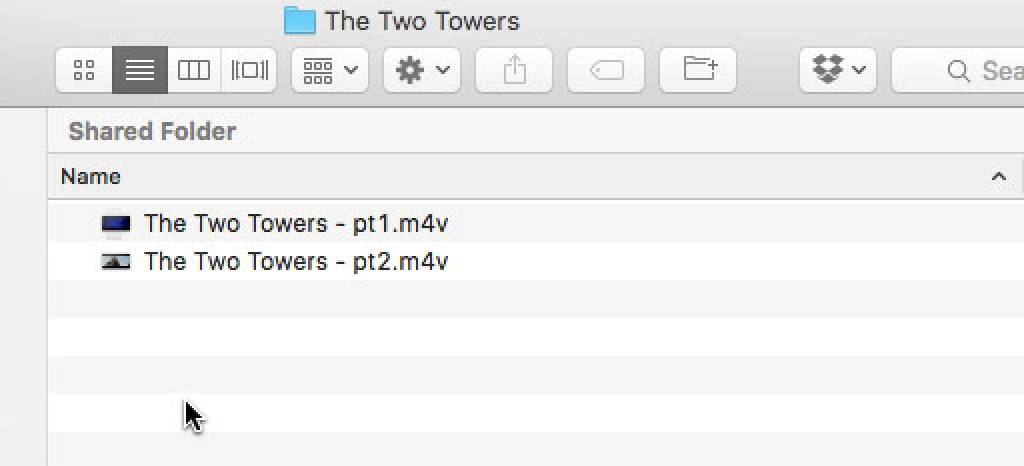Click the sort direction arrow in the Name column
The height and width of the screenshot is (466, 1024).
point(997,177)
